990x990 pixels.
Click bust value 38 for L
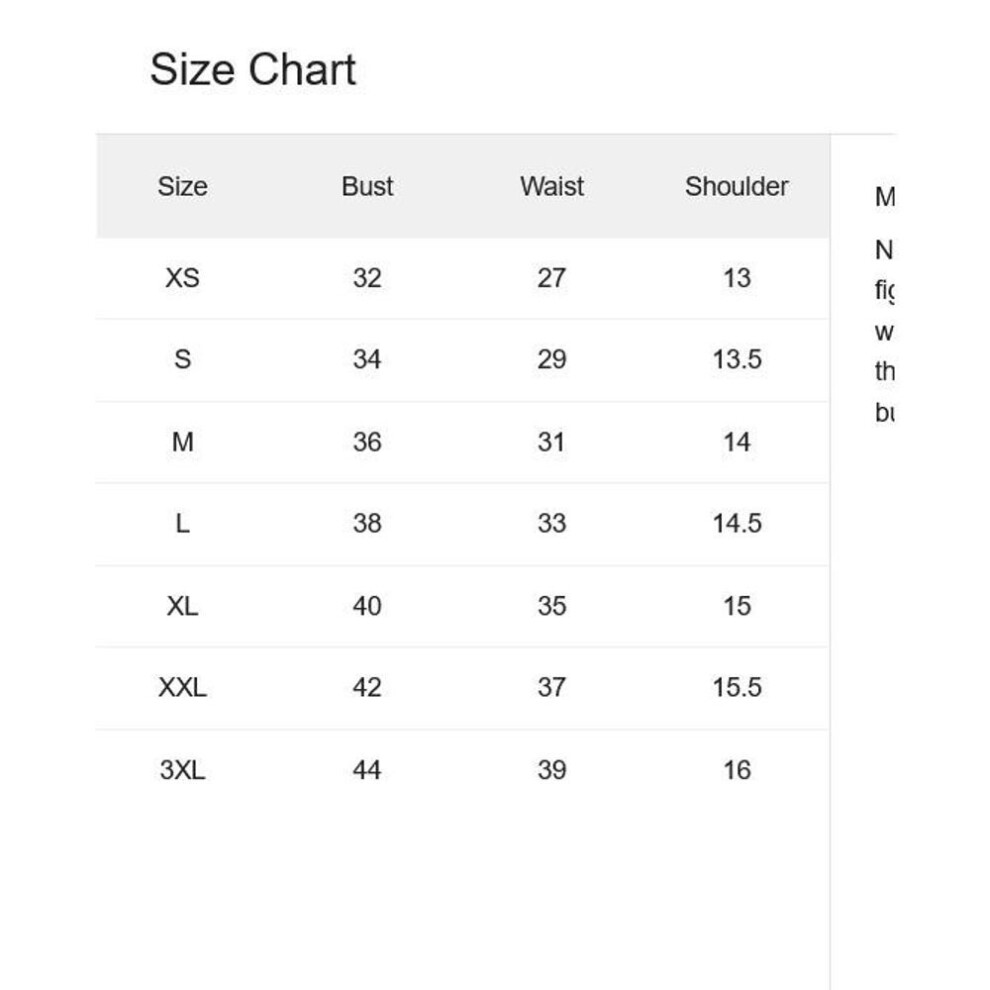click(x=367, y=523)
